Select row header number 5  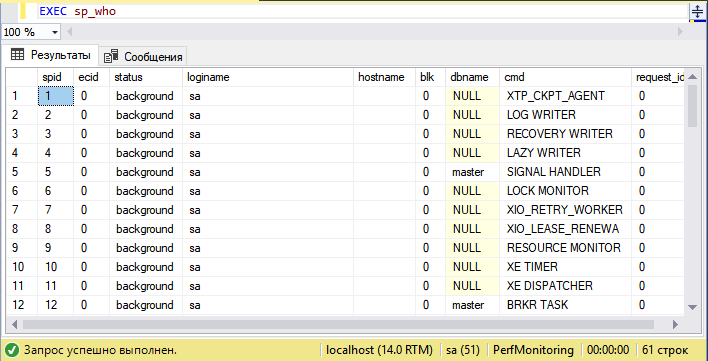[x=22, y=172]
